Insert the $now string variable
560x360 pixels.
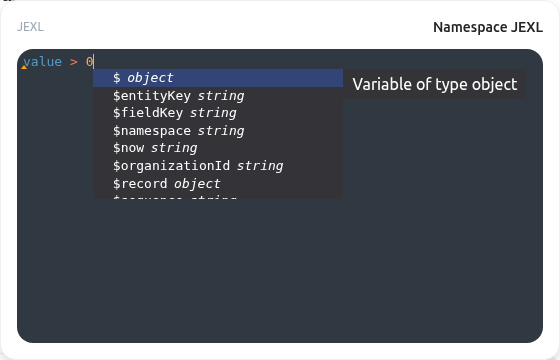[x=218, y=148]
